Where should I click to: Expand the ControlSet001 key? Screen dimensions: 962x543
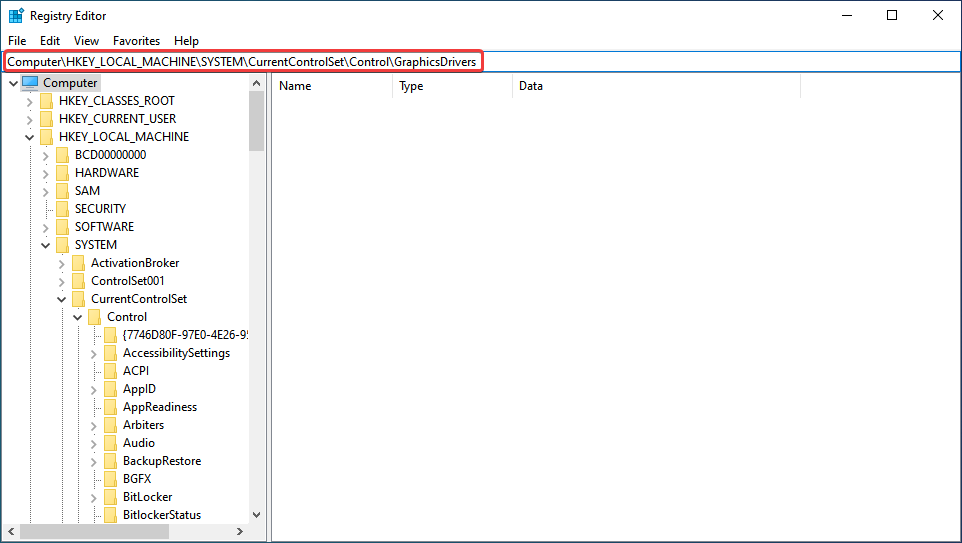pos(61,281)
